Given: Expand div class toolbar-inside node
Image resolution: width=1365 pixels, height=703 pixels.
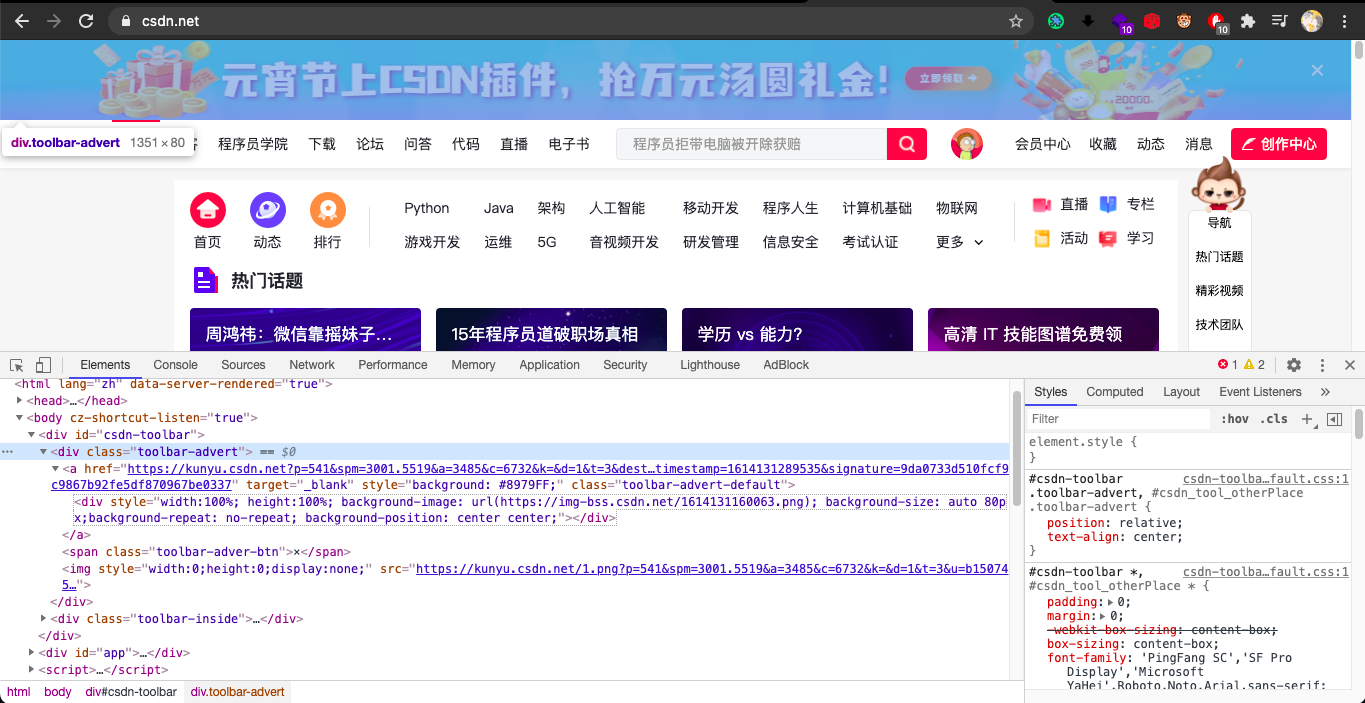Looking at the screenshot, I should [x=43, y=619].
